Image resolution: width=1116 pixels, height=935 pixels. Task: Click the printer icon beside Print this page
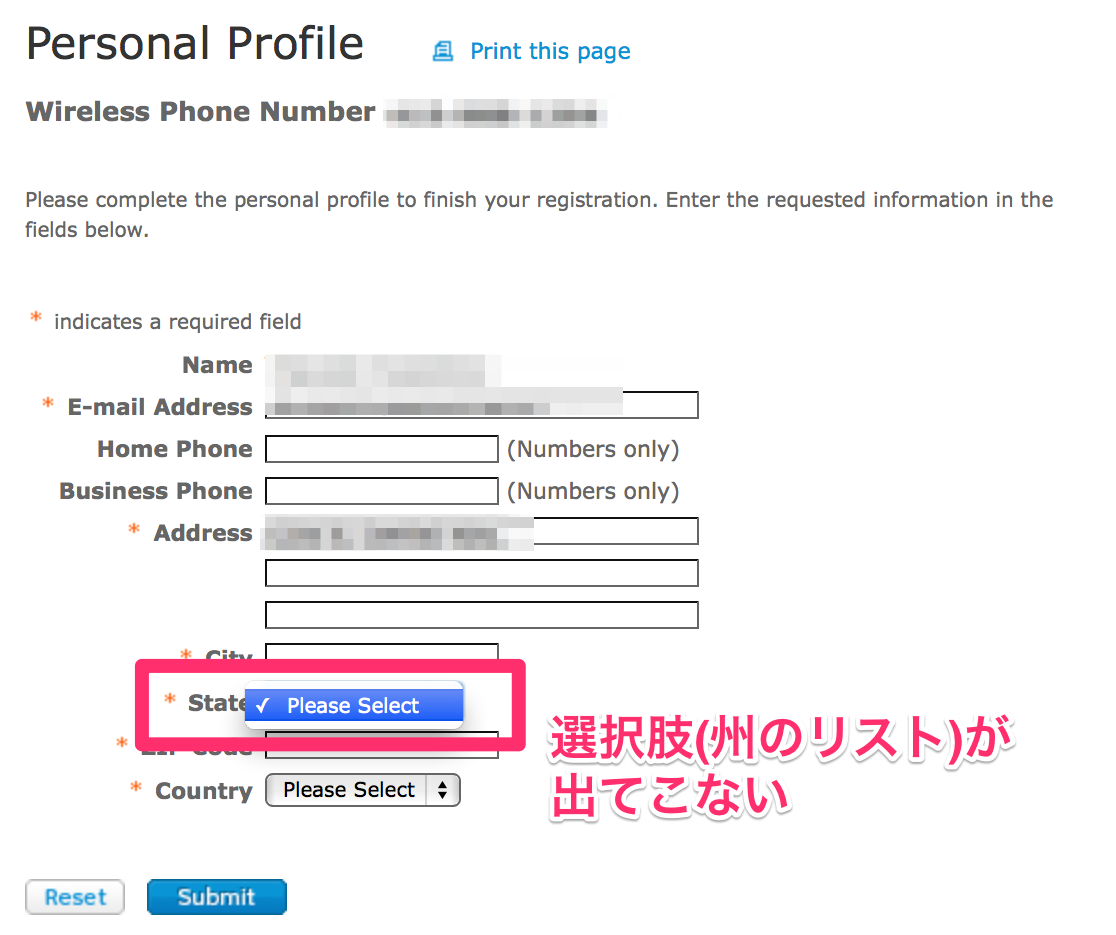[443, 51]
